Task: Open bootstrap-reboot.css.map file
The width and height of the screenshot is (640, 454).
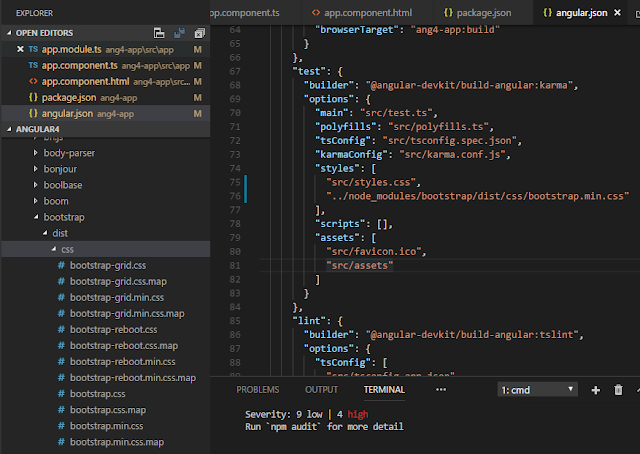Action: pyautogui.click(x=124, y=345)
